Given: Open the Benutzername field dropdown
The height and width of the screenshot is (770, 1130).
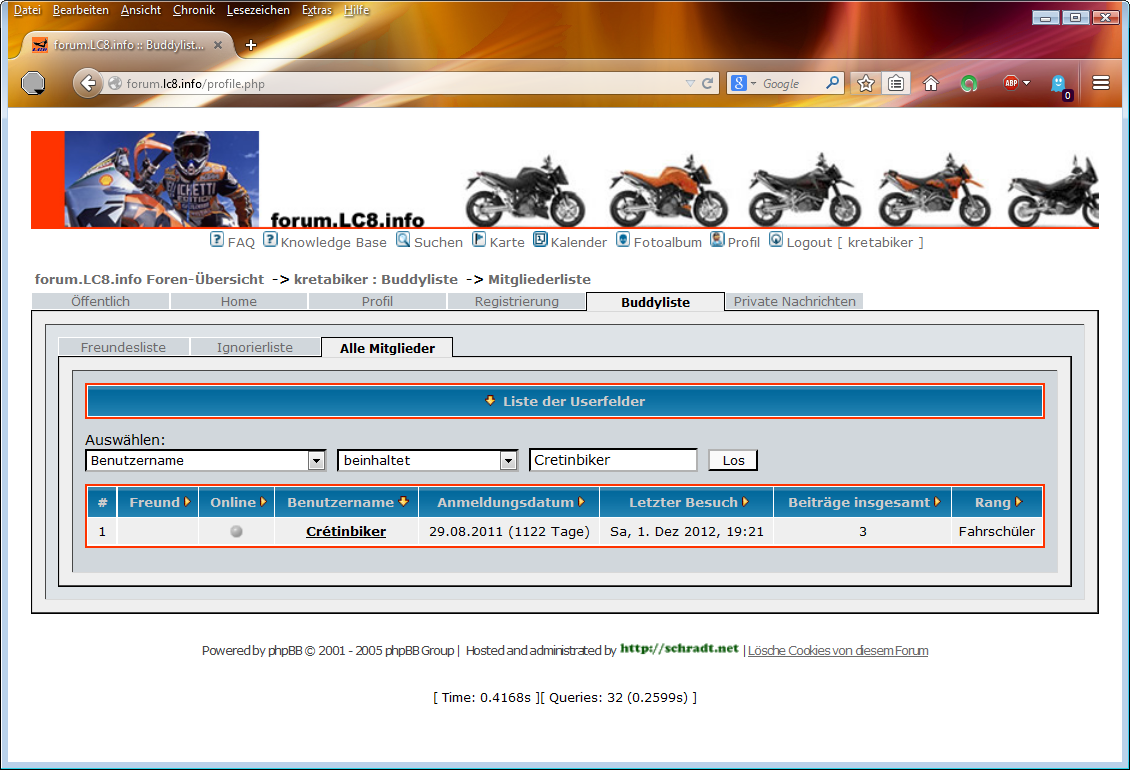Looking at the screenshot, I should click(316, 461).
